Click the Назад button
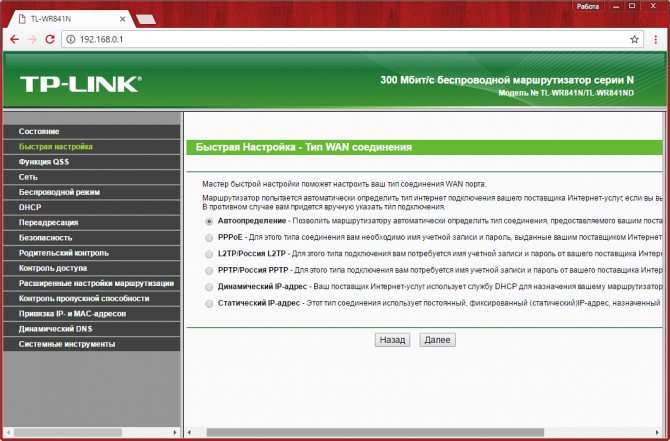The width and height of the screenshot is (670, 441). (x=392, y=340)
